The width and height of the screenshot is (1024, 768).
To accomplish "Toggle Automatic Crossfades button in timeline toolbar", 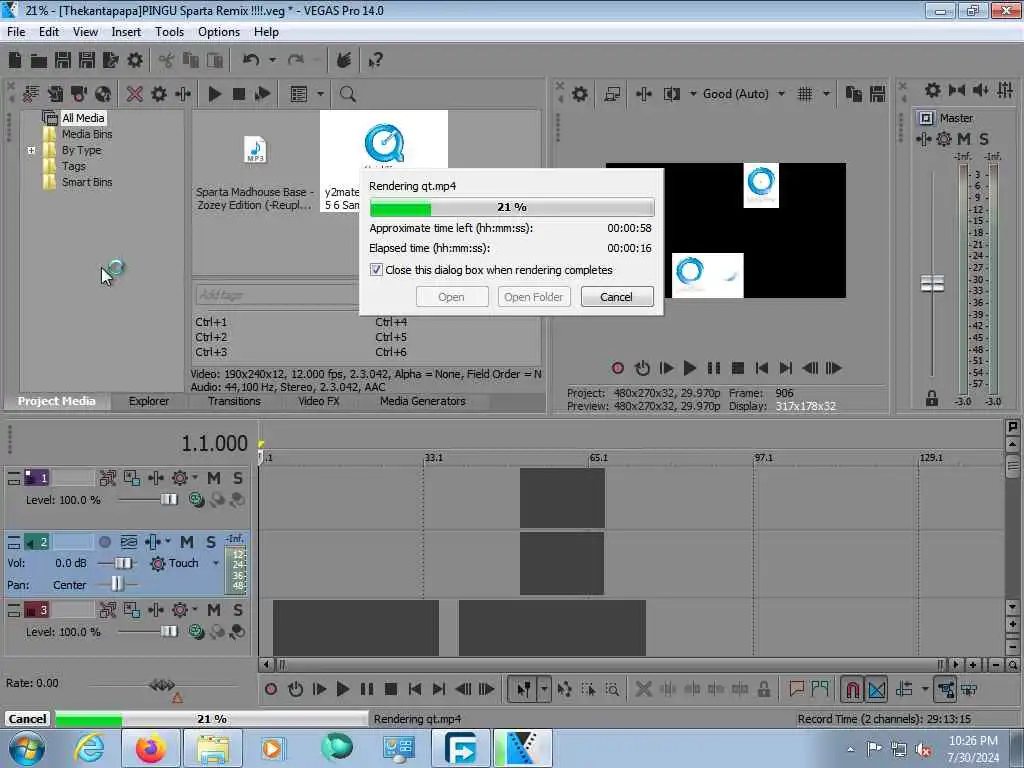I will (x=877, y=689).
